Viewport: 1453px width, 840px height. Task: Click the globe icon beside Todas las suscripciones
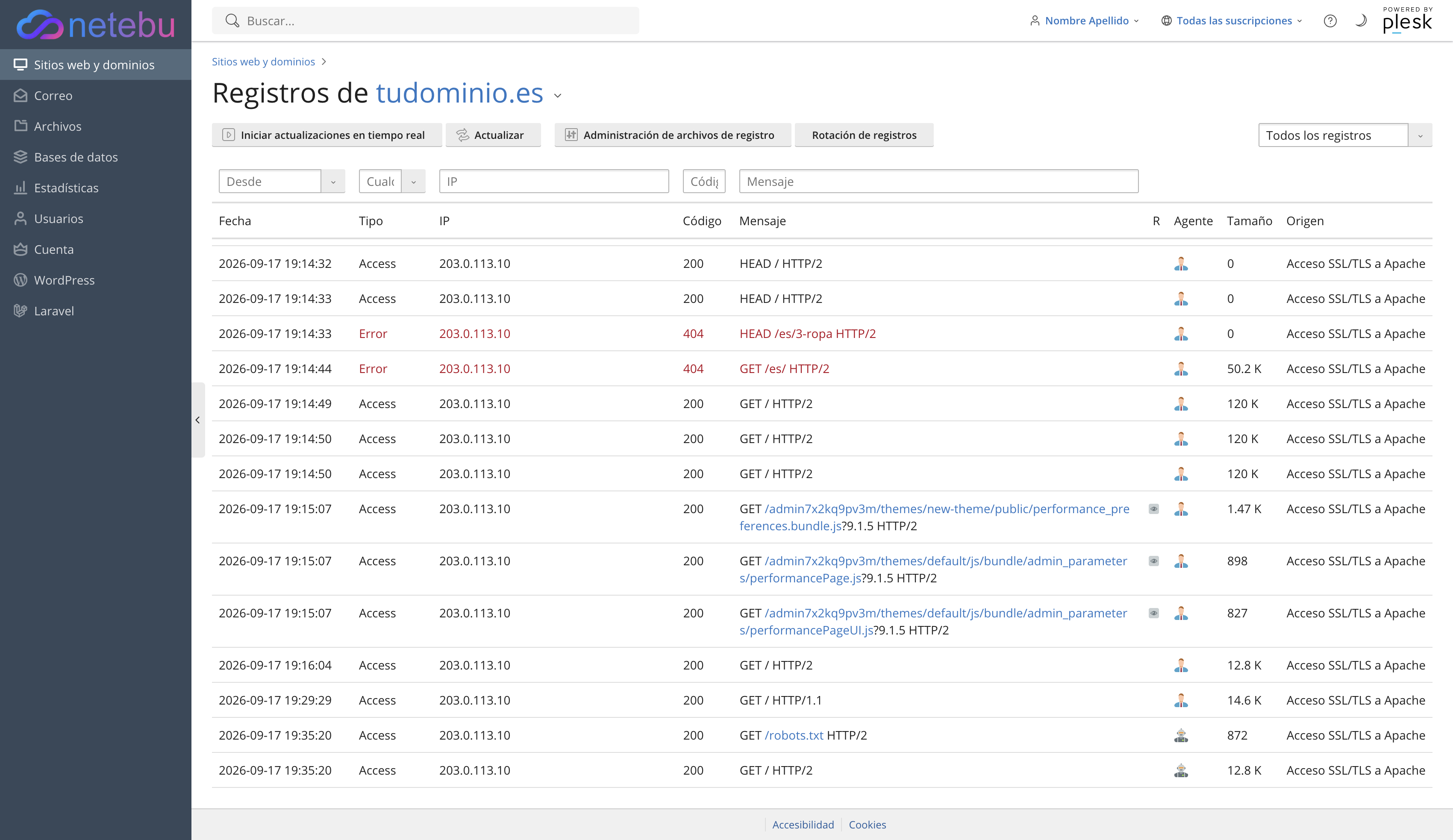(x=1166, y=21)
